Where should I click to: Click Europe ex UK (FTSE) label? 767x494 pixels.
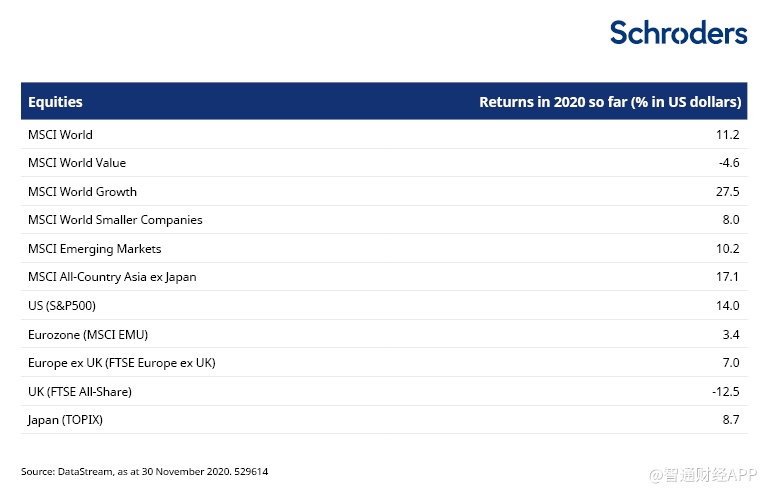coord(121,363)
